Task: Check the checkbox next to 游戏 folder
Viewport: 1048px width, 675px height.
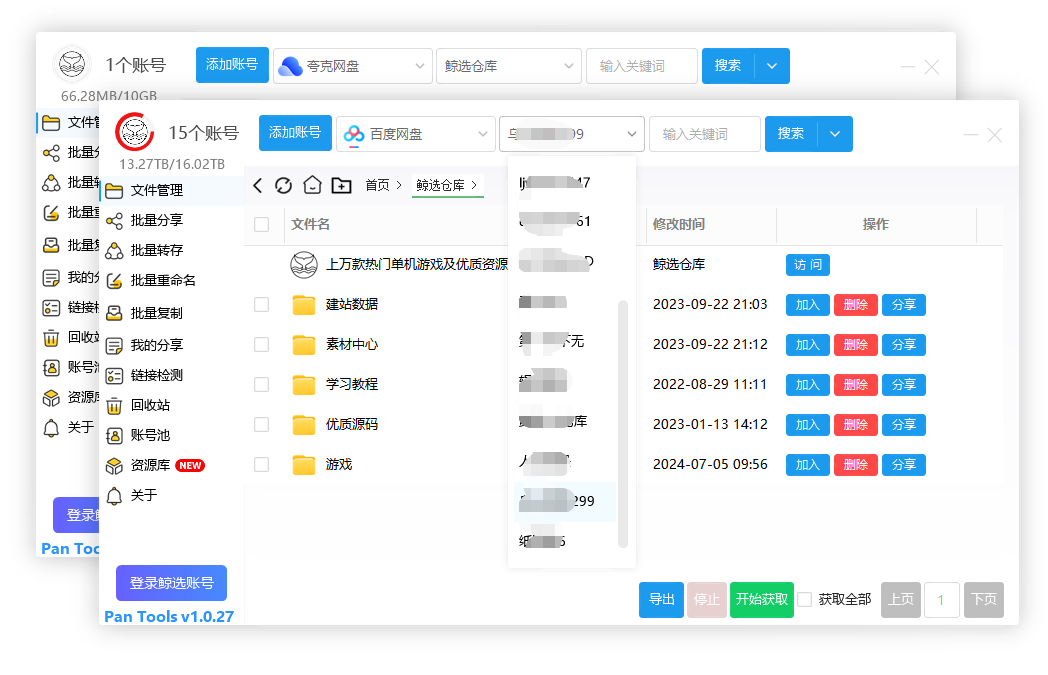Action: 264,464
